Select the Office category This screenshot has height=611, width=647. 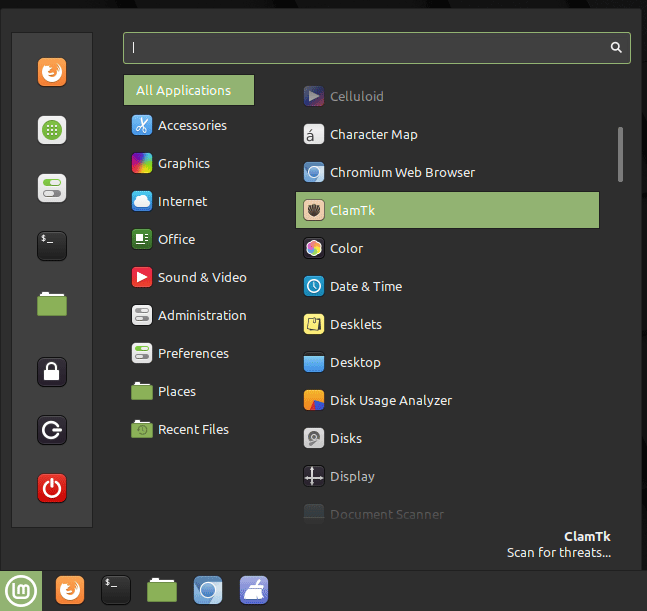click(x=189, y=239)
